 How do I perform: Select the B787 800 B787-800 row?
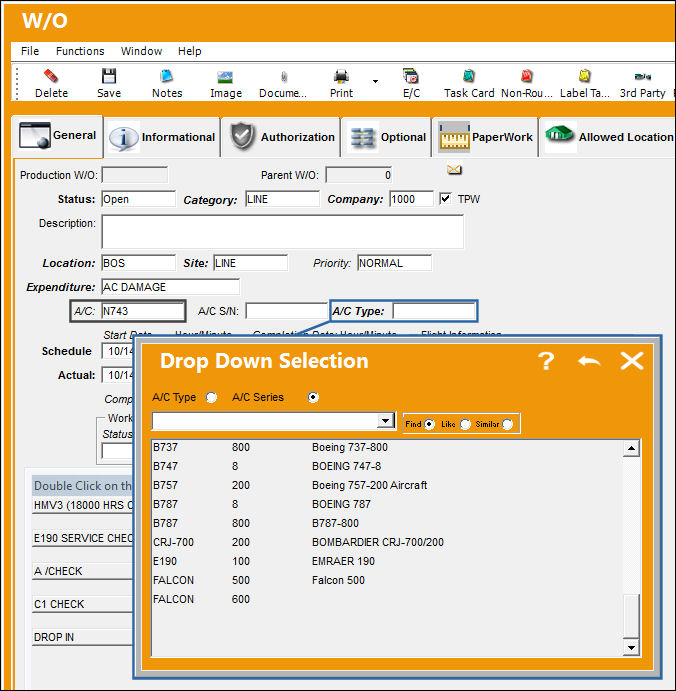click(387, 523)
